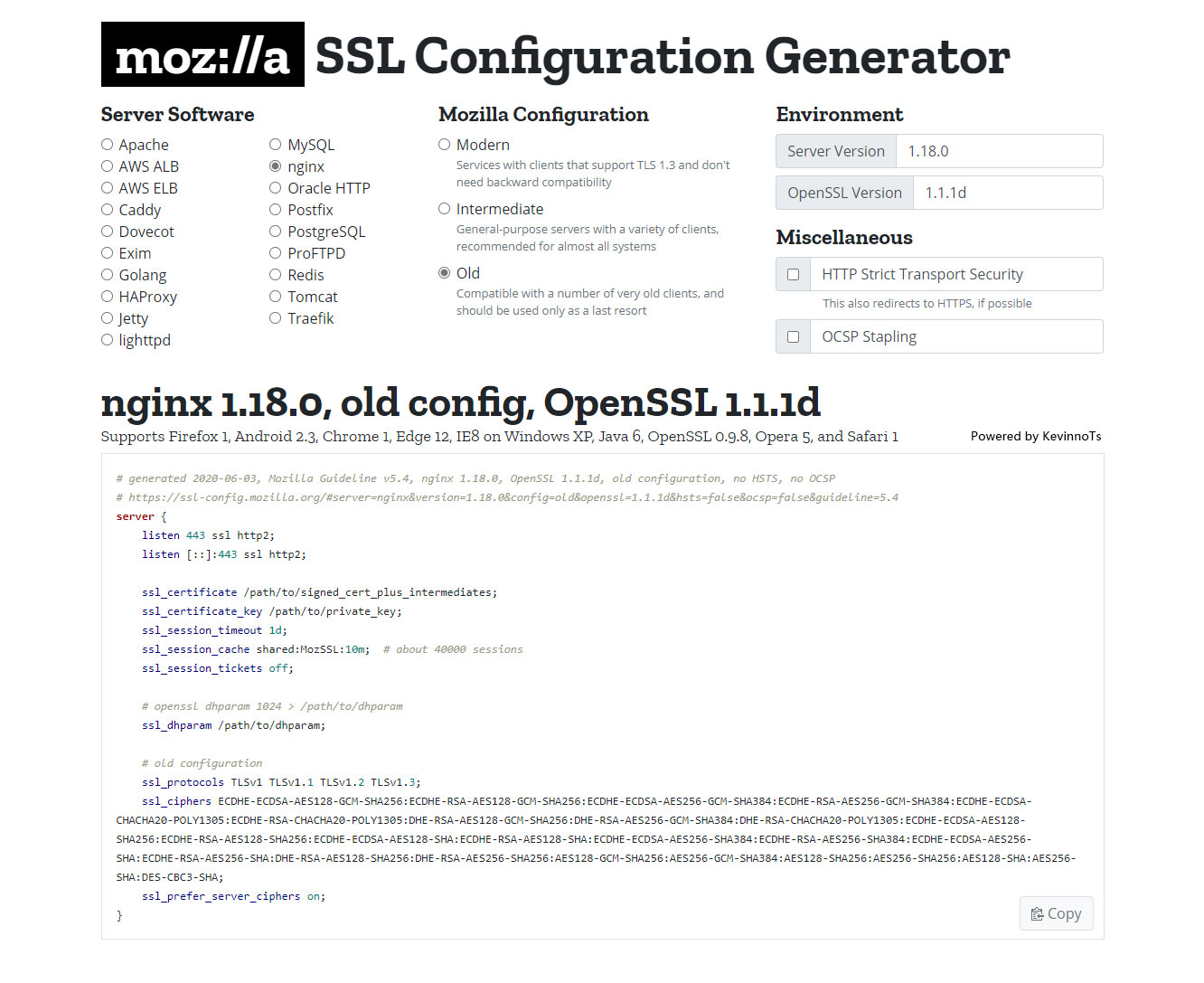Select the Caddy radio button
This screenshot has width=1204, height=983.
pos(108,210)
